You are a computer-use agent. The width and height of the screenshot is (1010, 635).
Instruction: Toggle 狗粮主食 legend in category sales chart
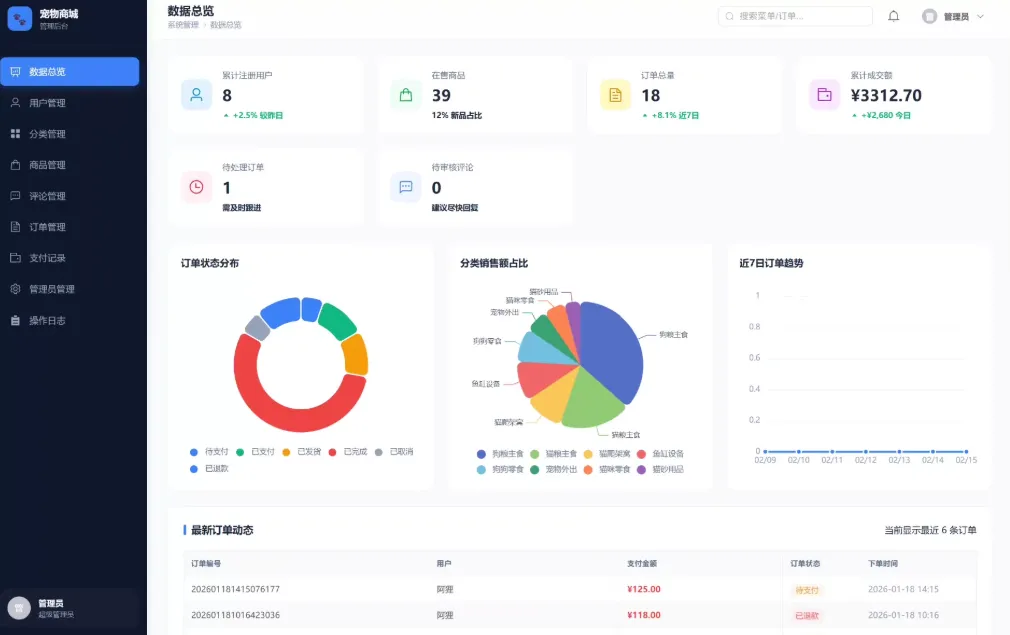click(500, 453)
